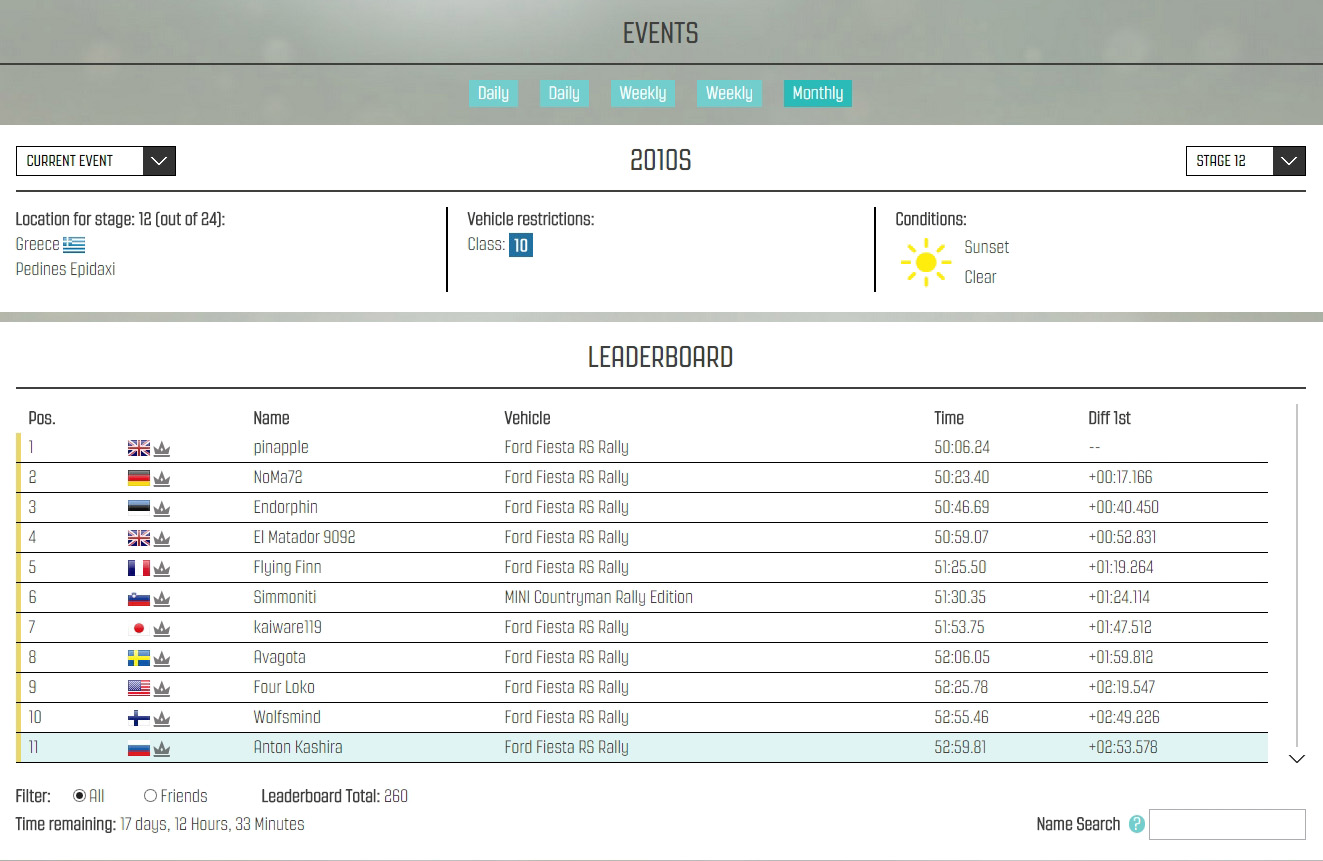Image resolution: width=1323 pixels, height=861 pixels.
Task: Select the All filter radio button
Action: click(80, 796)
